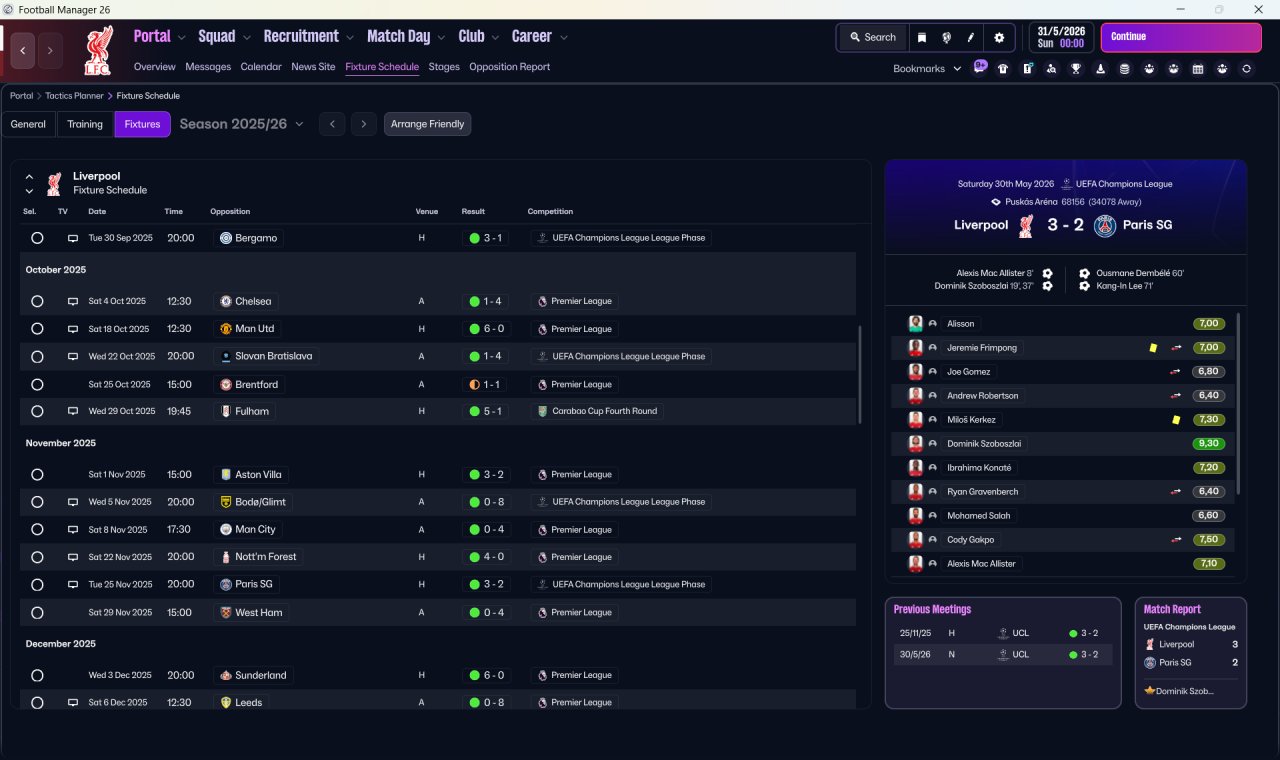The image size is (1280, 760).
Task: Click the circular refresh arrows shortcut icon
Action: click(1246, 69)
